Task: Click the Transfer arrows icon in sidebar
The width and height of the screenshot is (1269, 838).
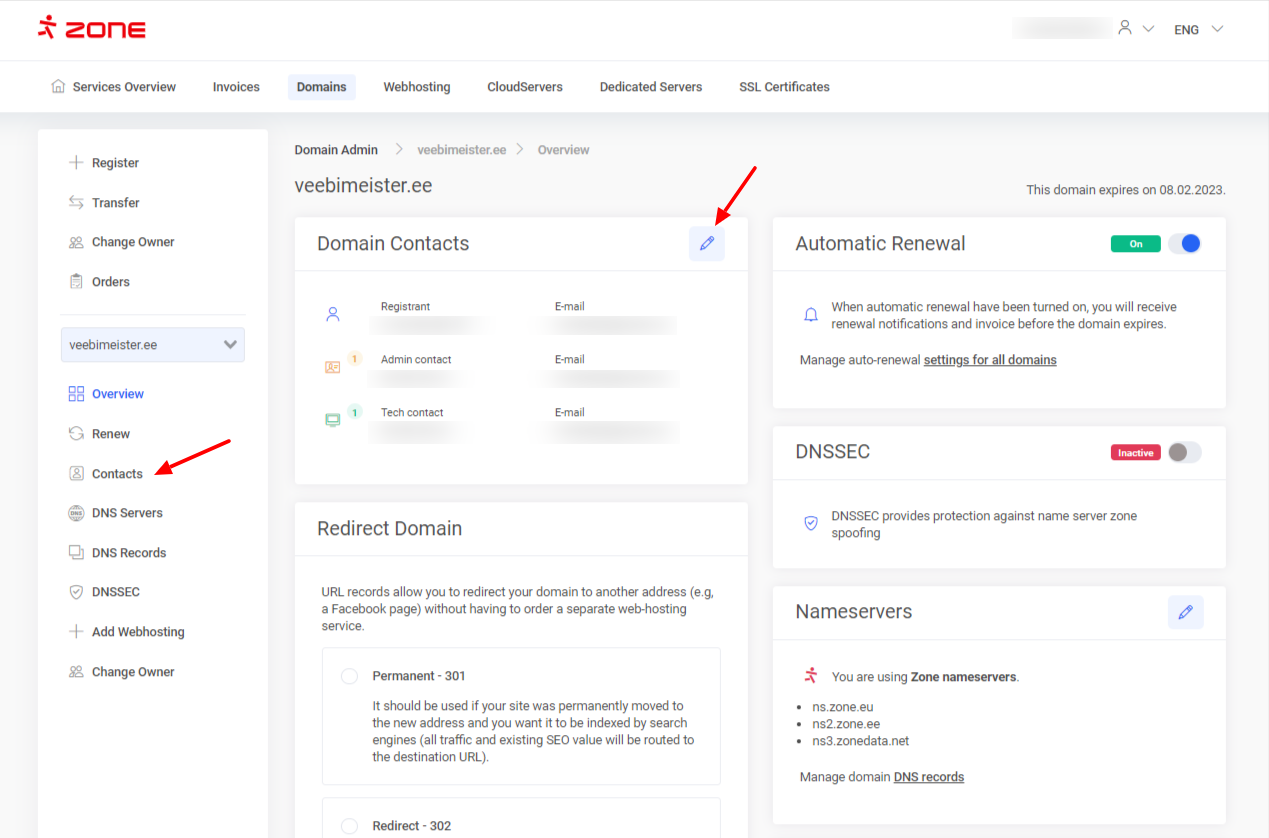Action: 76,203
